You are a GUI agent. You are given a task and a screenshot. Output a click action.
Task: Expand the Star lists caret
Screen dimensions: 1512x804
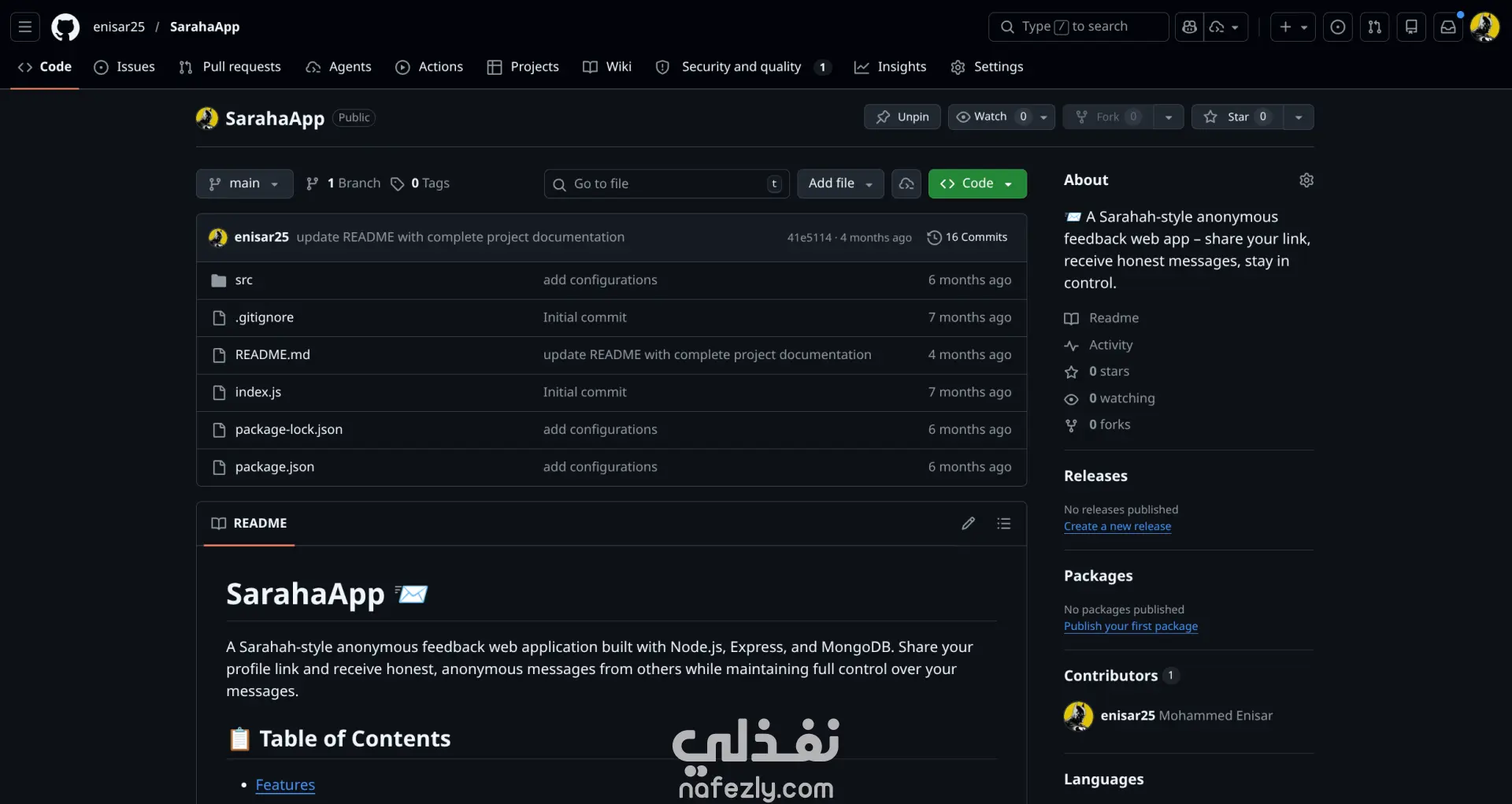click(x=1299, y=117)
